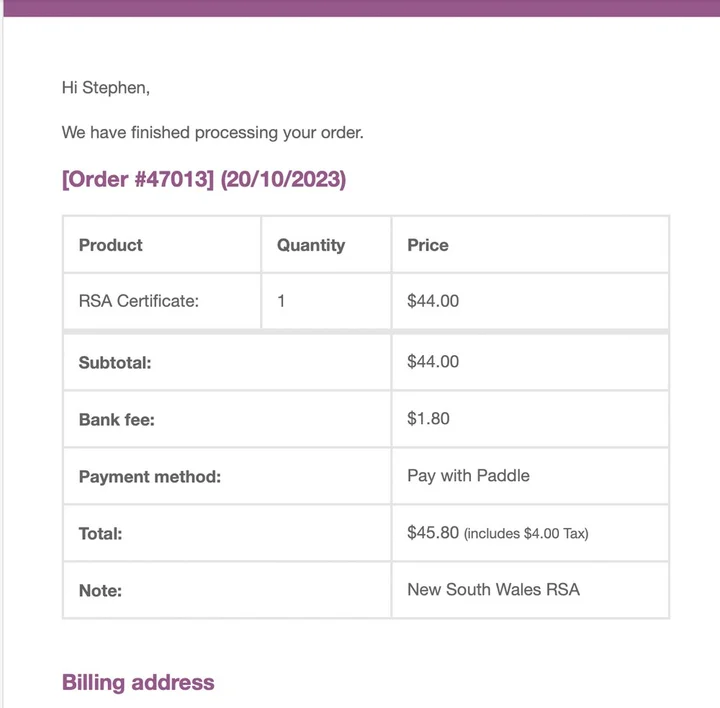Click the 'Note:' row label
Image resolution: width=720 pixels, height=708 pixels.
point(100,591)
